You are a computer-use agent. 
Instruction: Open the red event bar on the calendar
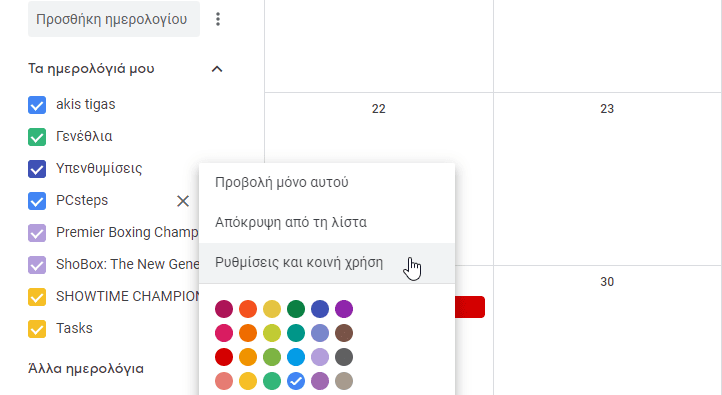(470, 307)
